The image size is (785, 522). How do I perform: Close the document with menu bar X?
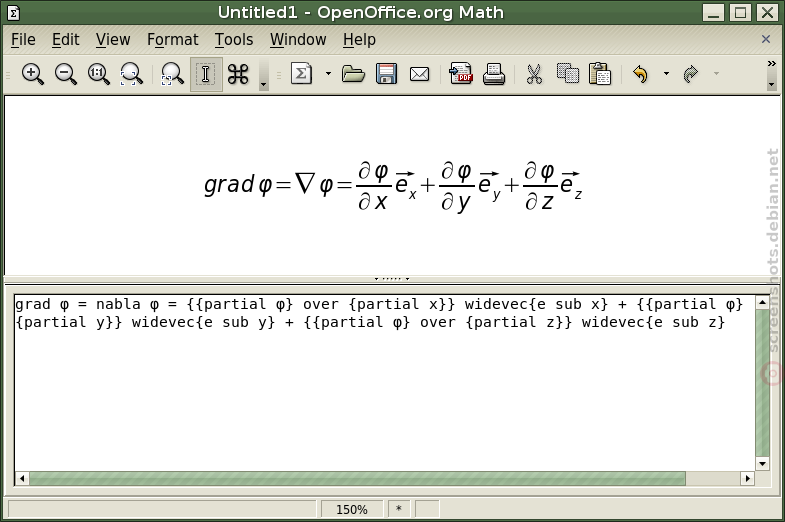(765, 39)
